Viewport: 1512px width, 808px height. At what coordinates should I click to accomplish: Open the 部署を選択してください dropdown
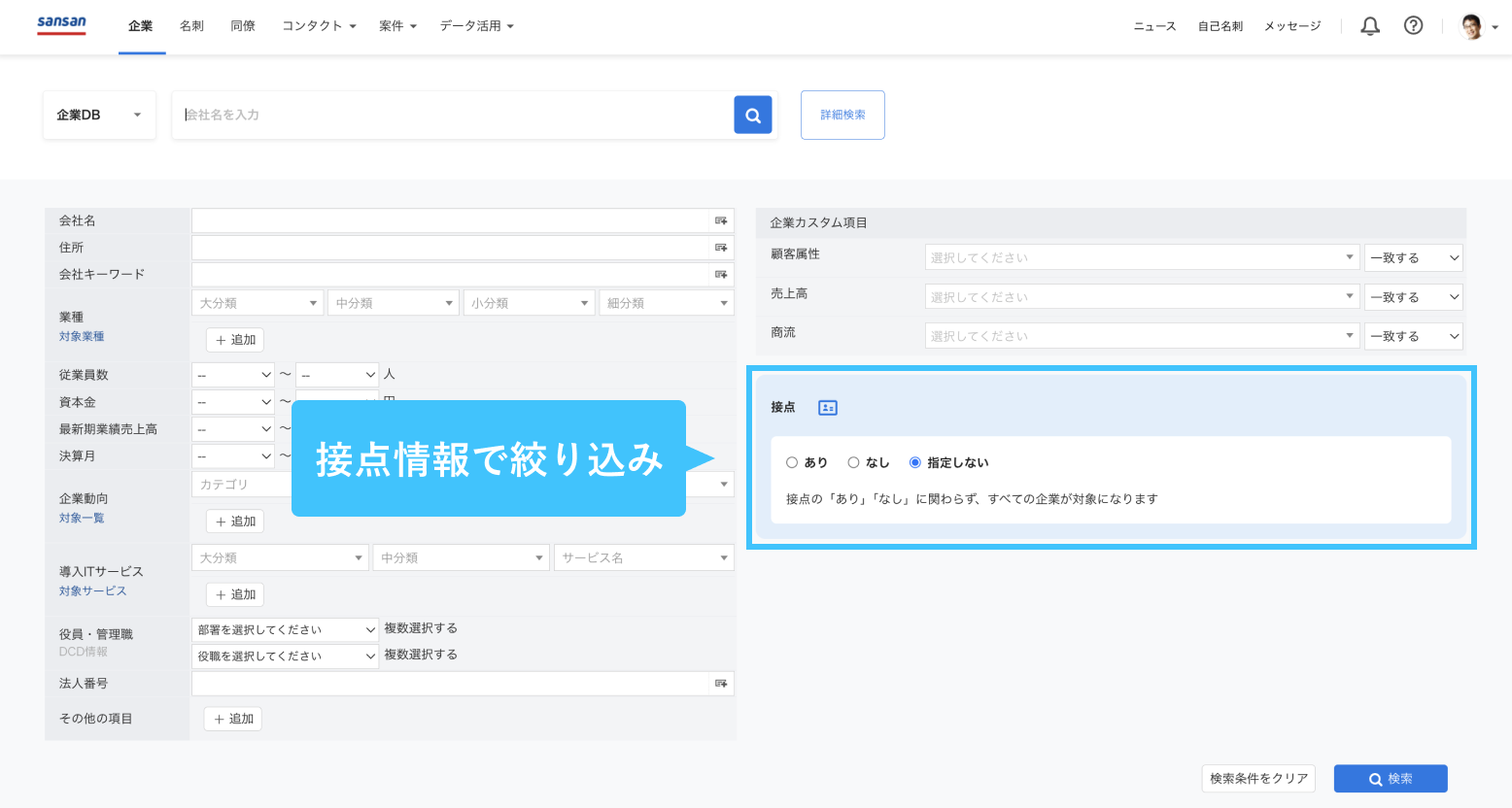(x=286, y=629)
